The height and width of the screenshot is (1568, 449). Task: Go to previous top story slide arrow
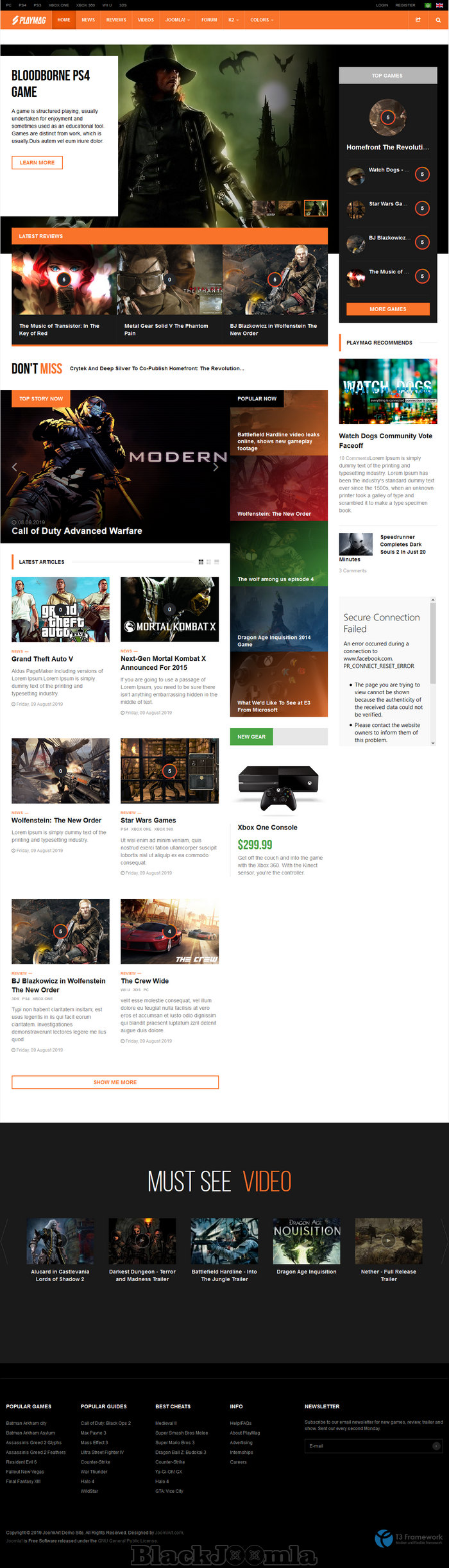[x=14, y=467]
